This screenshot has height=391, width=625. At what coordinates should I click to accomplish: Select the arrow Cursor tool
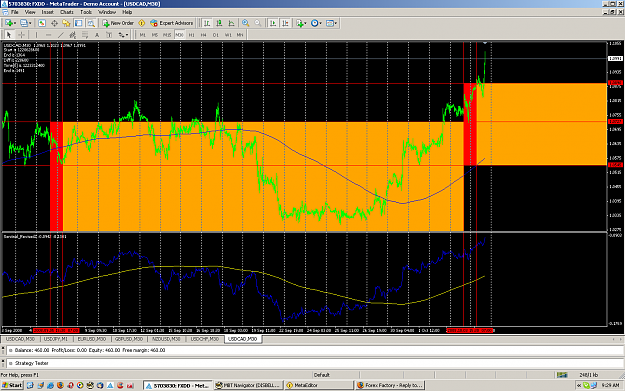click(x=9, y=35)
